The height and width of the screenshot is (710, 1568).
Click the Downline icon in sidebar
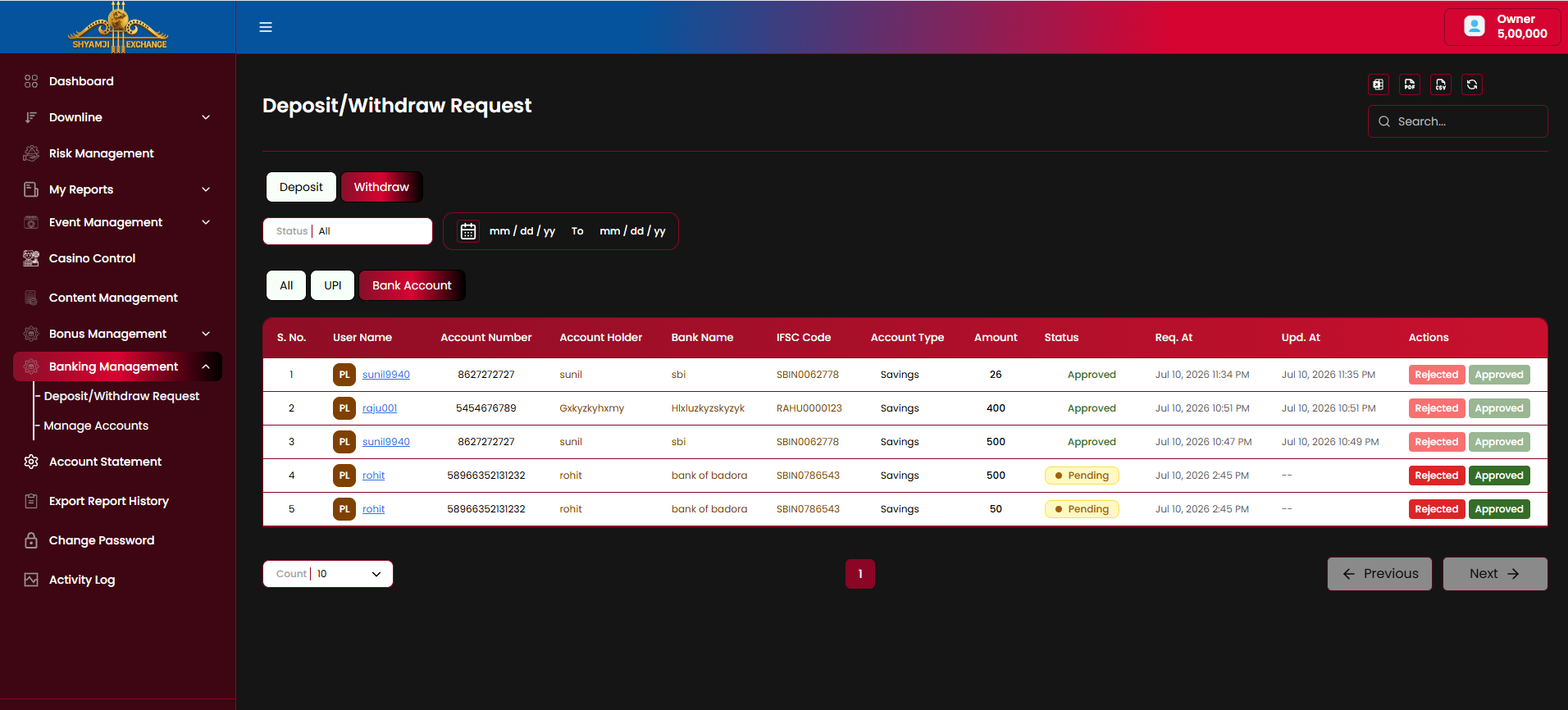31,117
